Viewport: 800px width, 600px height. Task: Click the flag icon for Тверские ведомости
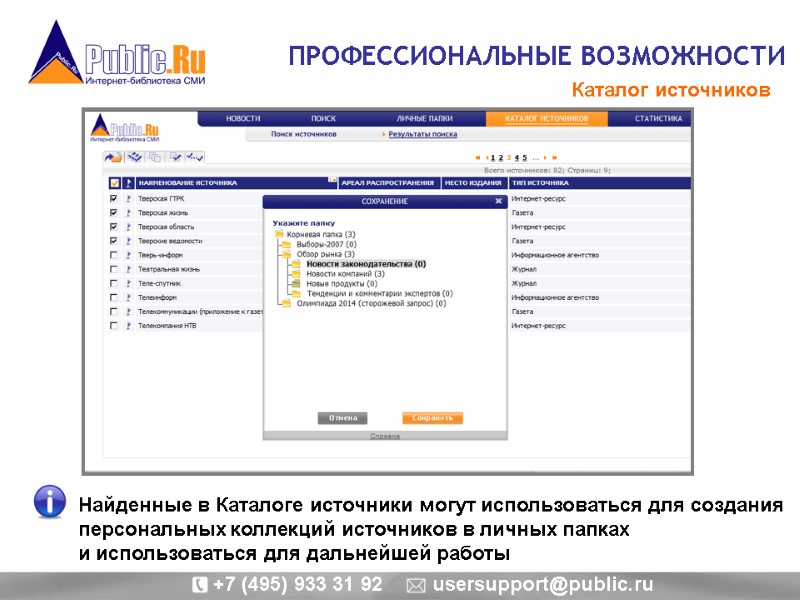pos(129,241)
